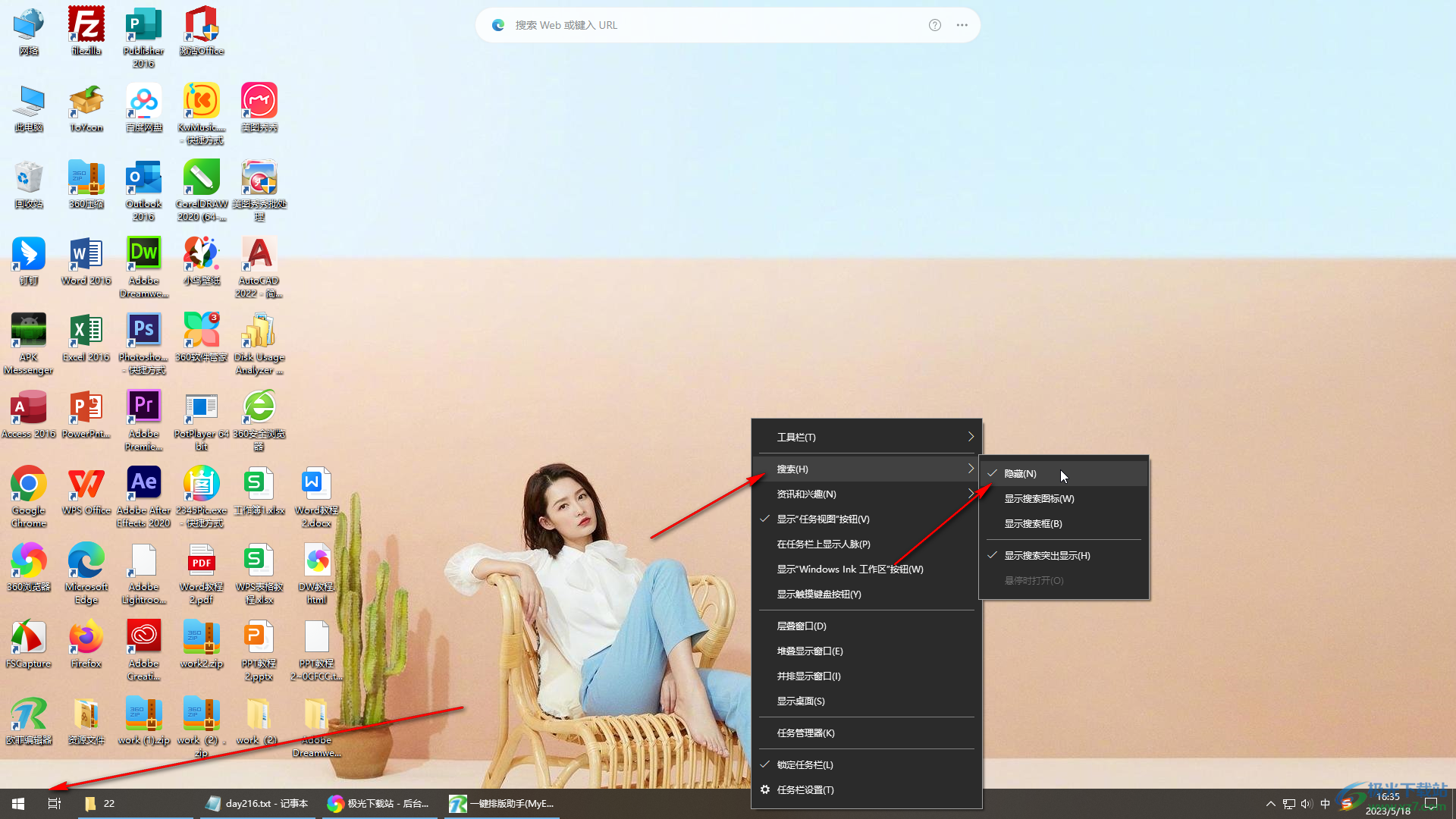Choose 层叠窗口(D) from context menu

[867, 626]
